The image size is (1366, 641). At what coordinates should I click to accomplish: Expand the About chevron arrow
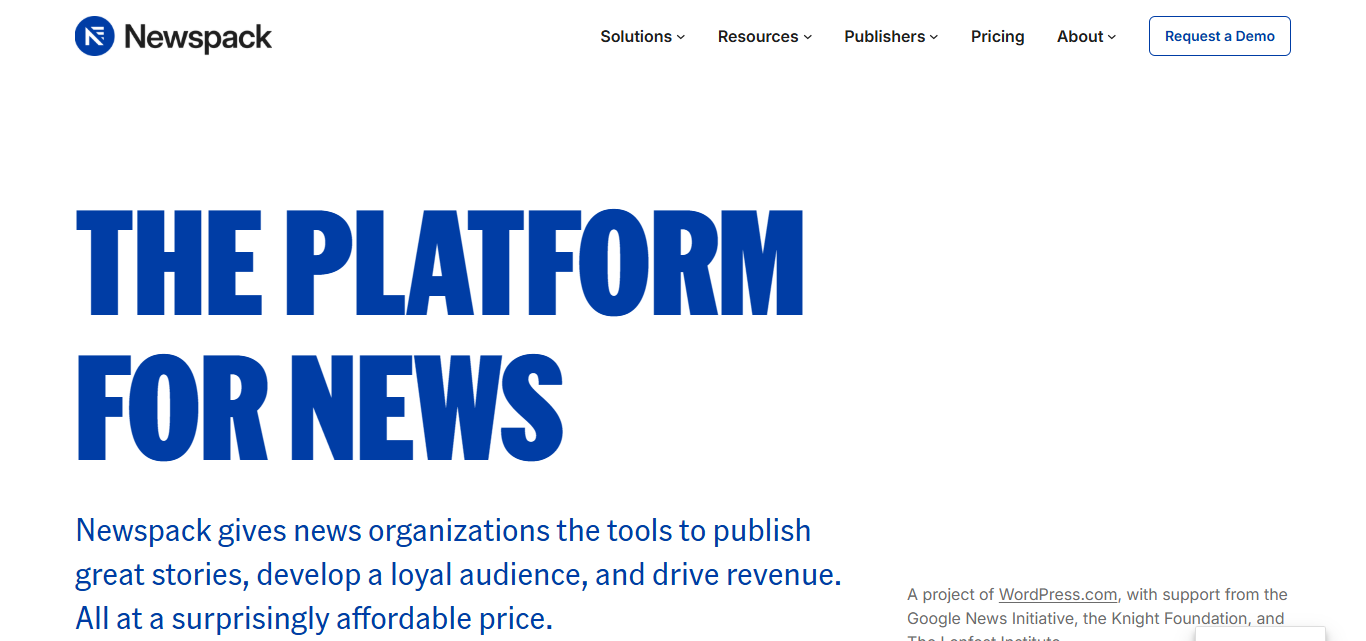1112,37
